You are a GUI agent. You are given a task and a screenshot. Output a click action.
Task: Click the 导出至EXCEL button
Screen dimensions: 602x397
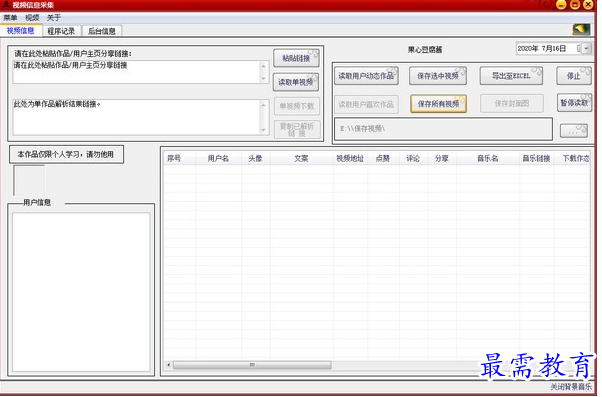(x=511, y=76)
